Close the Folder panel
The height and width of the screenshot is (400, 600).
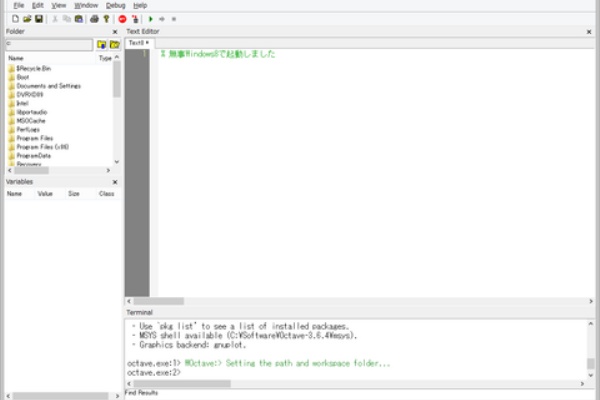tap(114, 32)
